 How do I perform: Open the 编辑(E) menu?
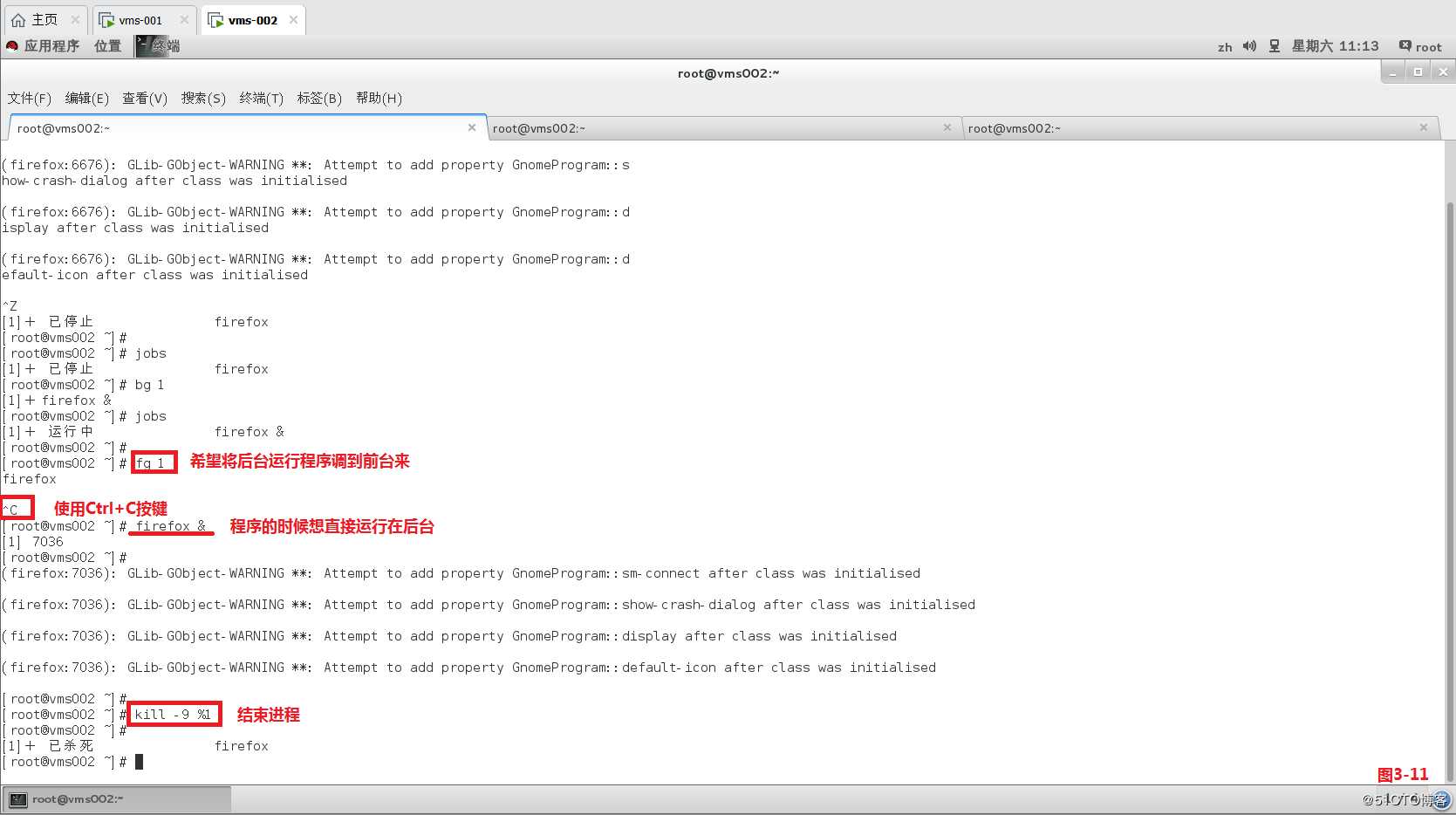[87, 98]
